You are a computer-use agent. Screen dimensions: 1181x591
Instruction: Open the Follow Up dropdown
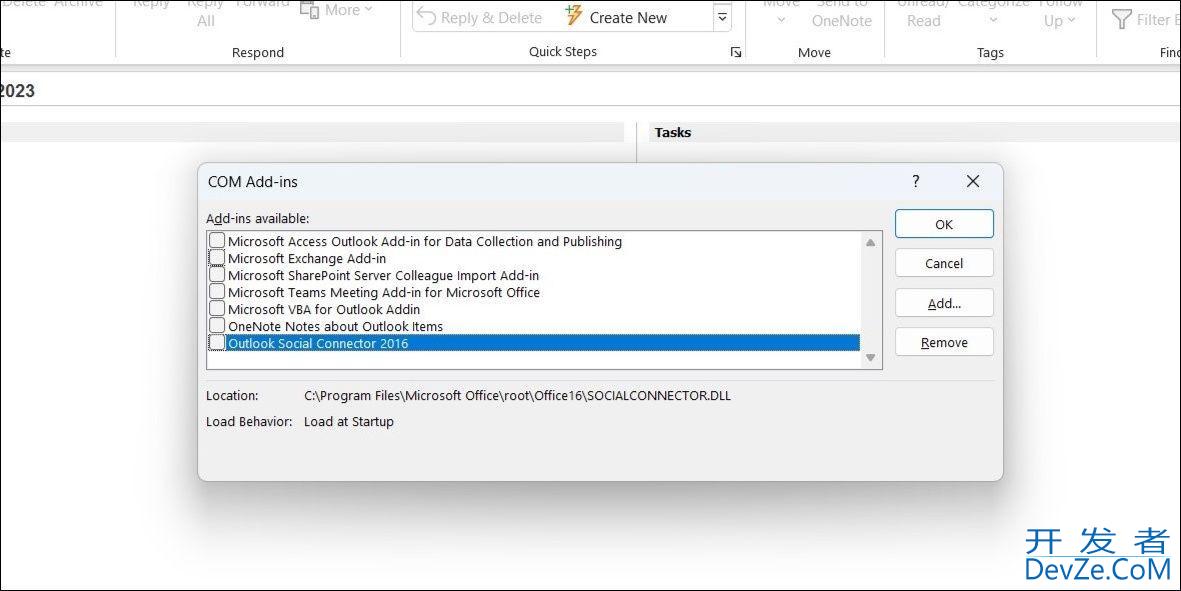click(1059, 14)
